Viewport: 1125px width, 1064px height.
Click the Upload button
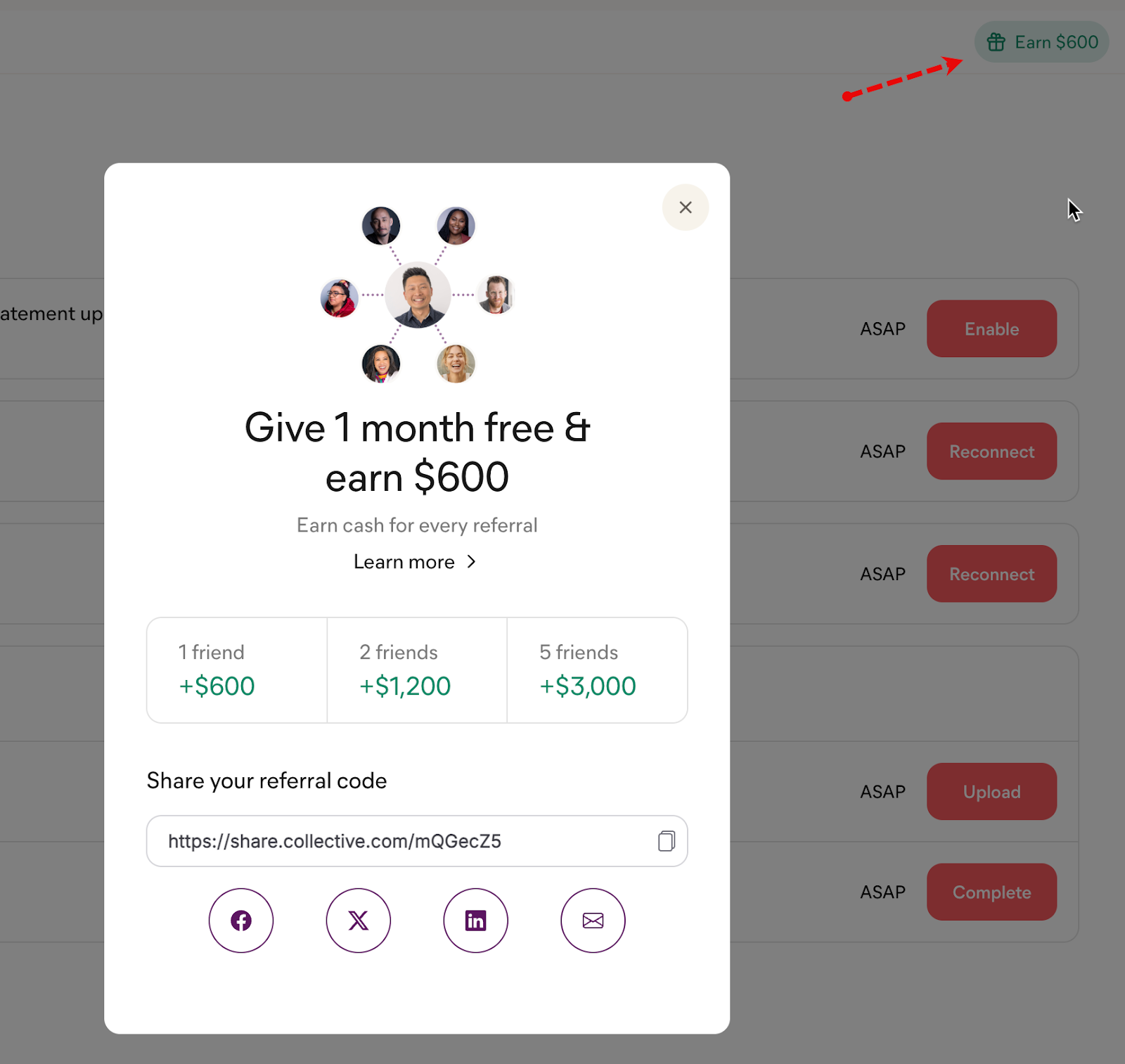[991, 791]
